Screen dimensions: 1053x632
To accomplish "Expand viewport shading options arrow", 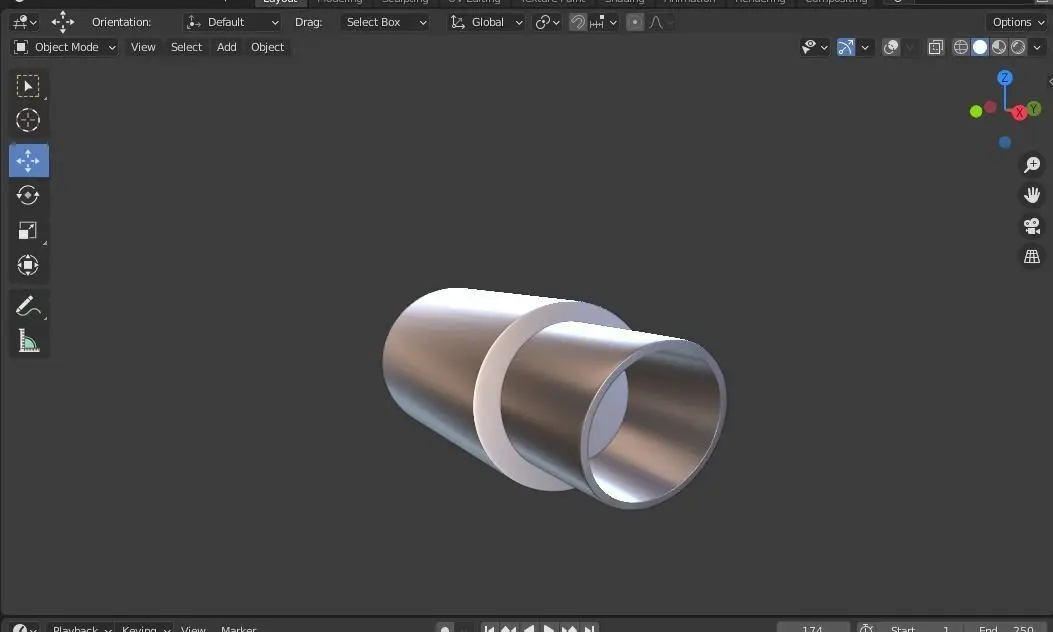I will (x=1037, y=47).
